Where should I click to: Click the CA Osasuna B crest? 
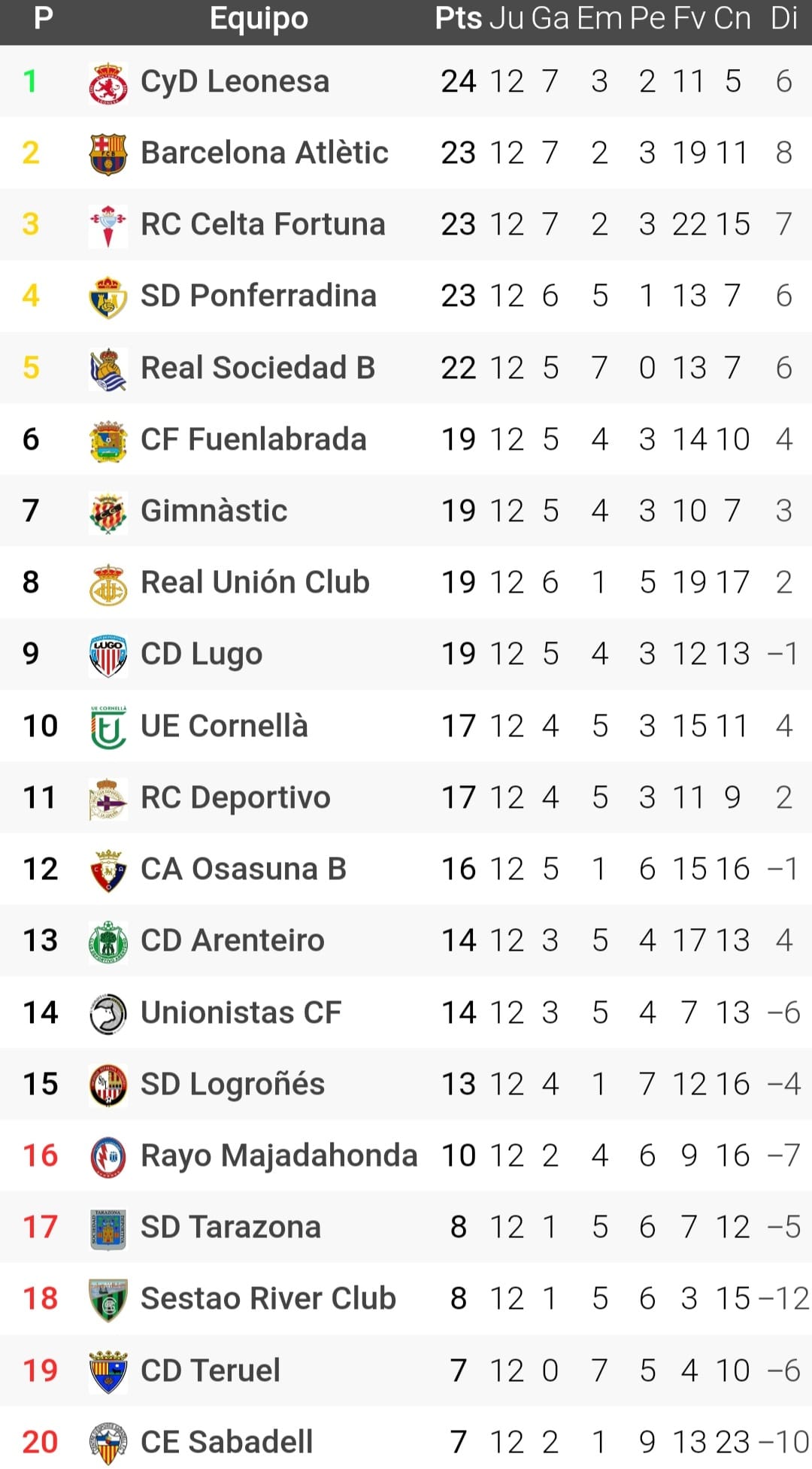[108, 870]
